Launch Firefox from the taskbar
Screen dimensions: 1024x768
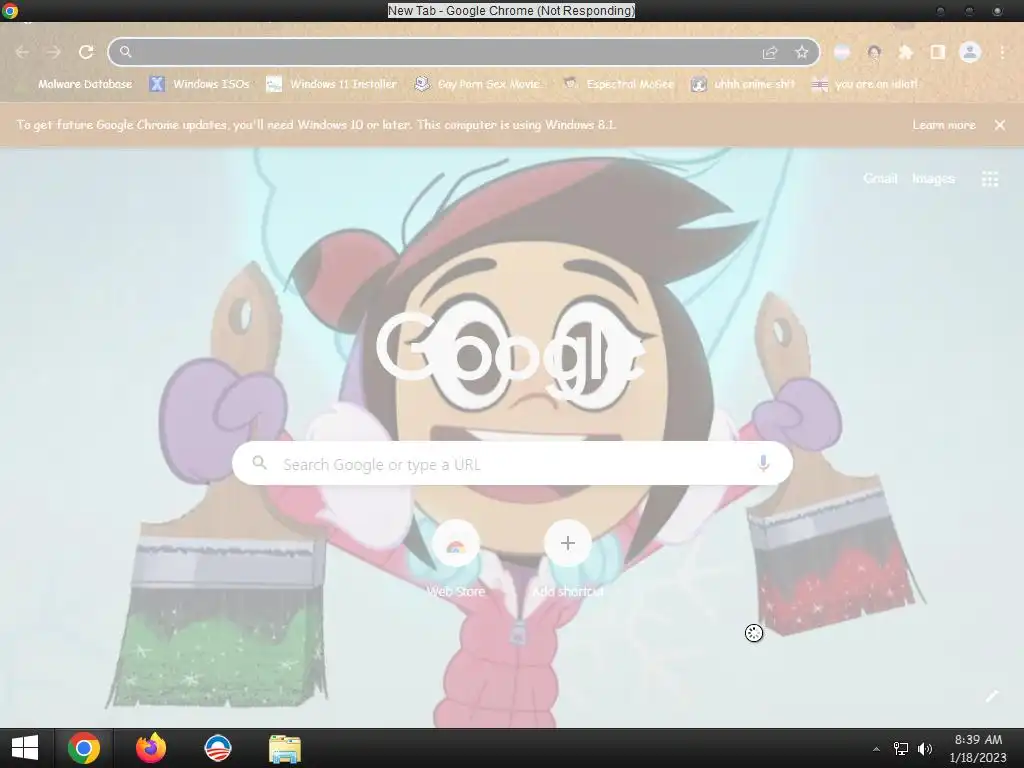[x=151, y=748]
